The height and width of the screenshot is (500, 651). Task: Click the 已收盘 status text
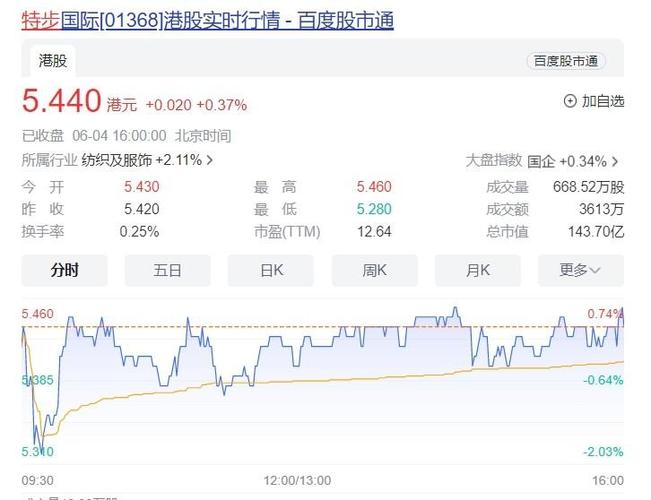43,136
